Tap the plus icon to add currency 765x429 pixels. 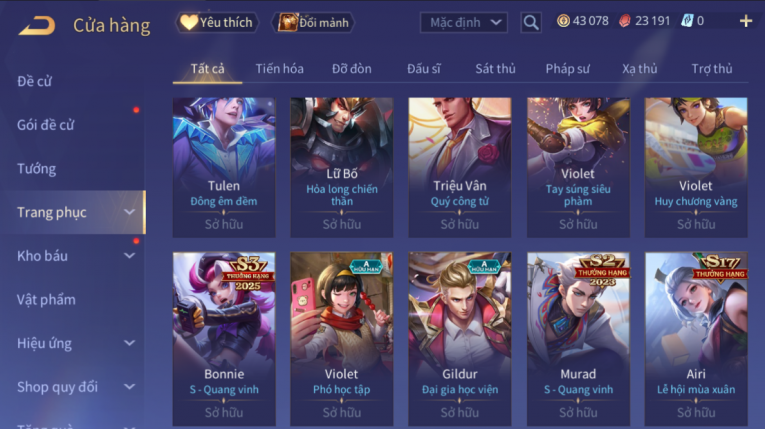click(745, 21)
